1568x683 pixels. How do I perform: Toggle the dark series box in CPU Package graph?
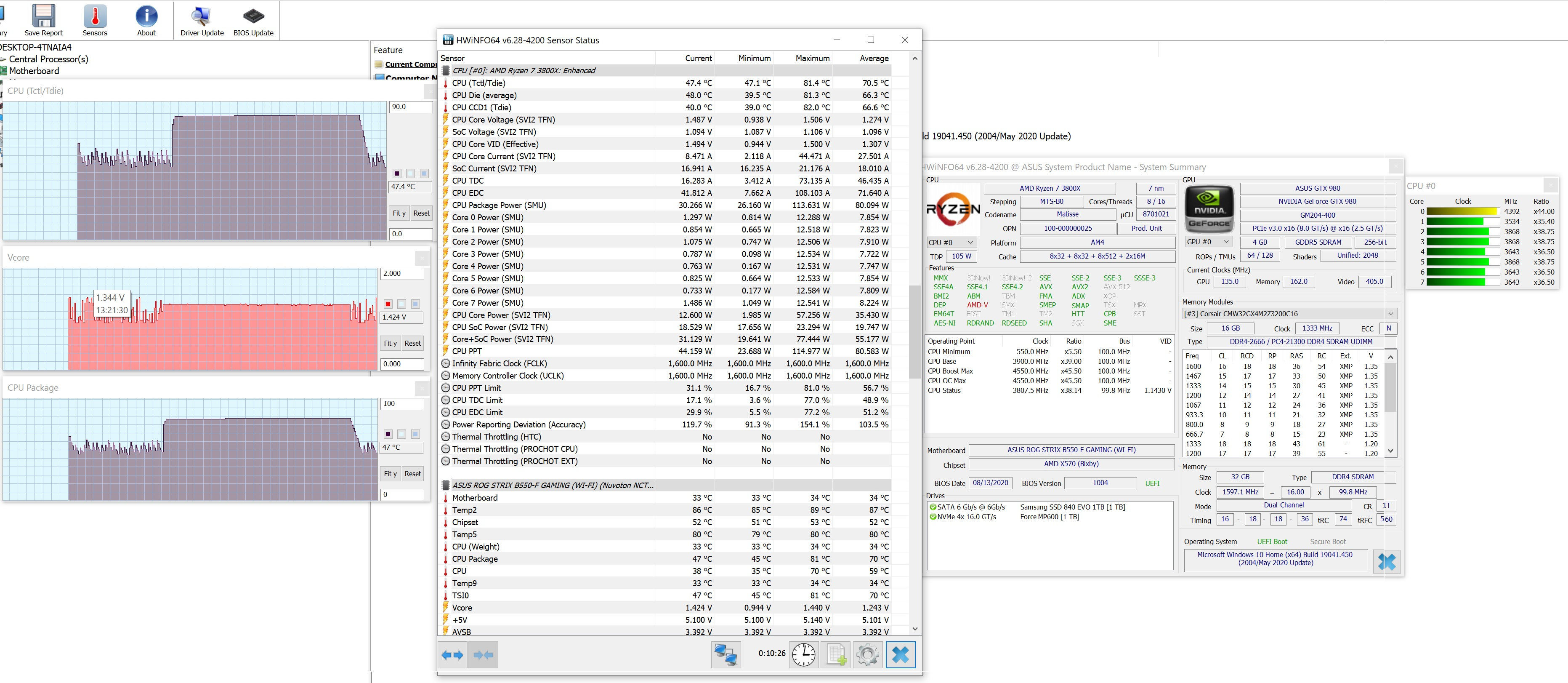(x=388, y=434)
